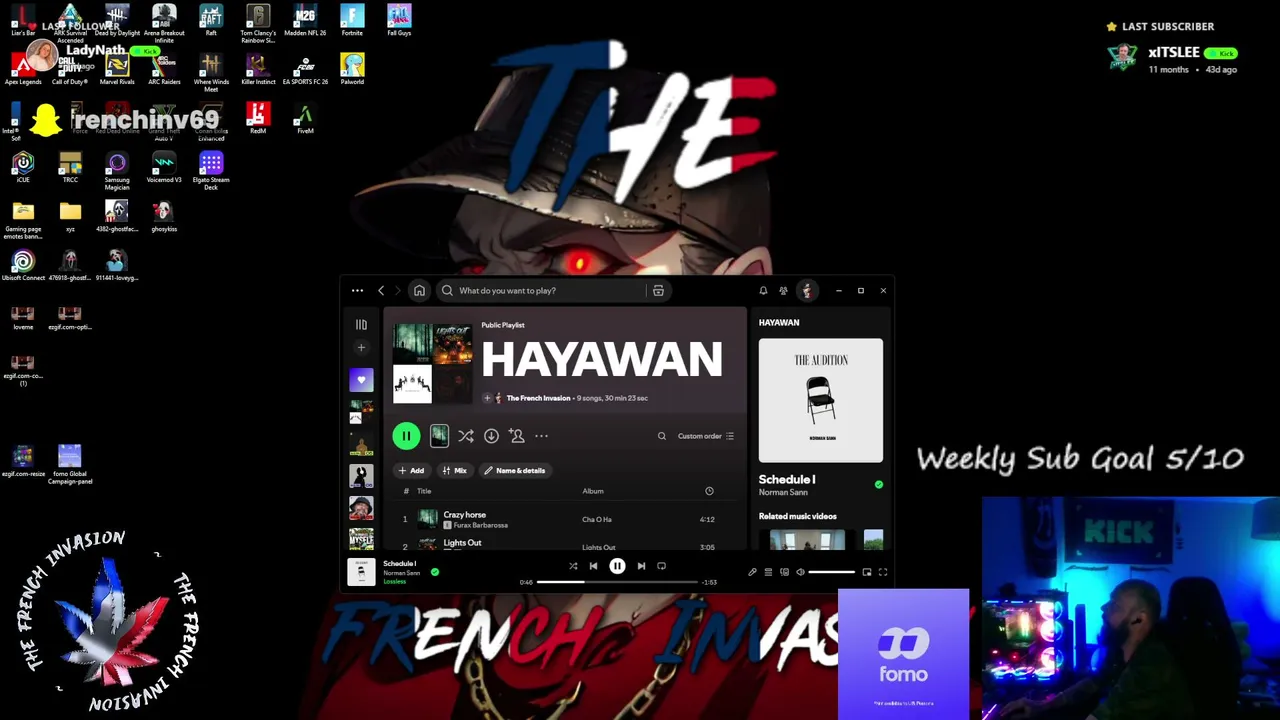Screen dimensions: 1280x720
Task: Create a new playlist with the sidebar plus
Action: coord(361,348)
